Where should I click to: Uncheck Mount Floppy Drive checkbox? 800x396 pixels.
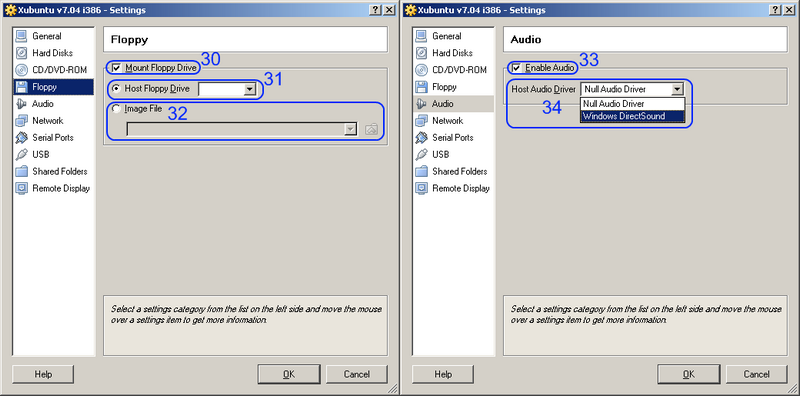pos(117,67)
